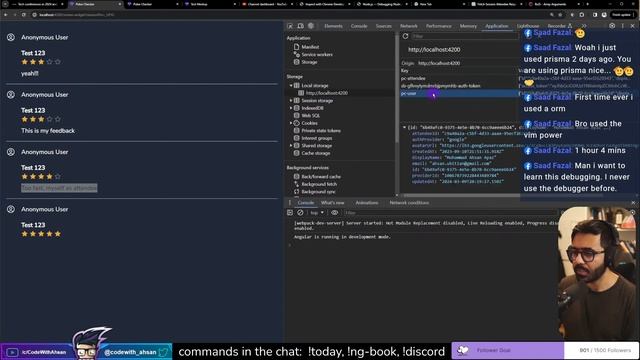Switch to the Sources tab in DevTools

click(x=383, y=26)
